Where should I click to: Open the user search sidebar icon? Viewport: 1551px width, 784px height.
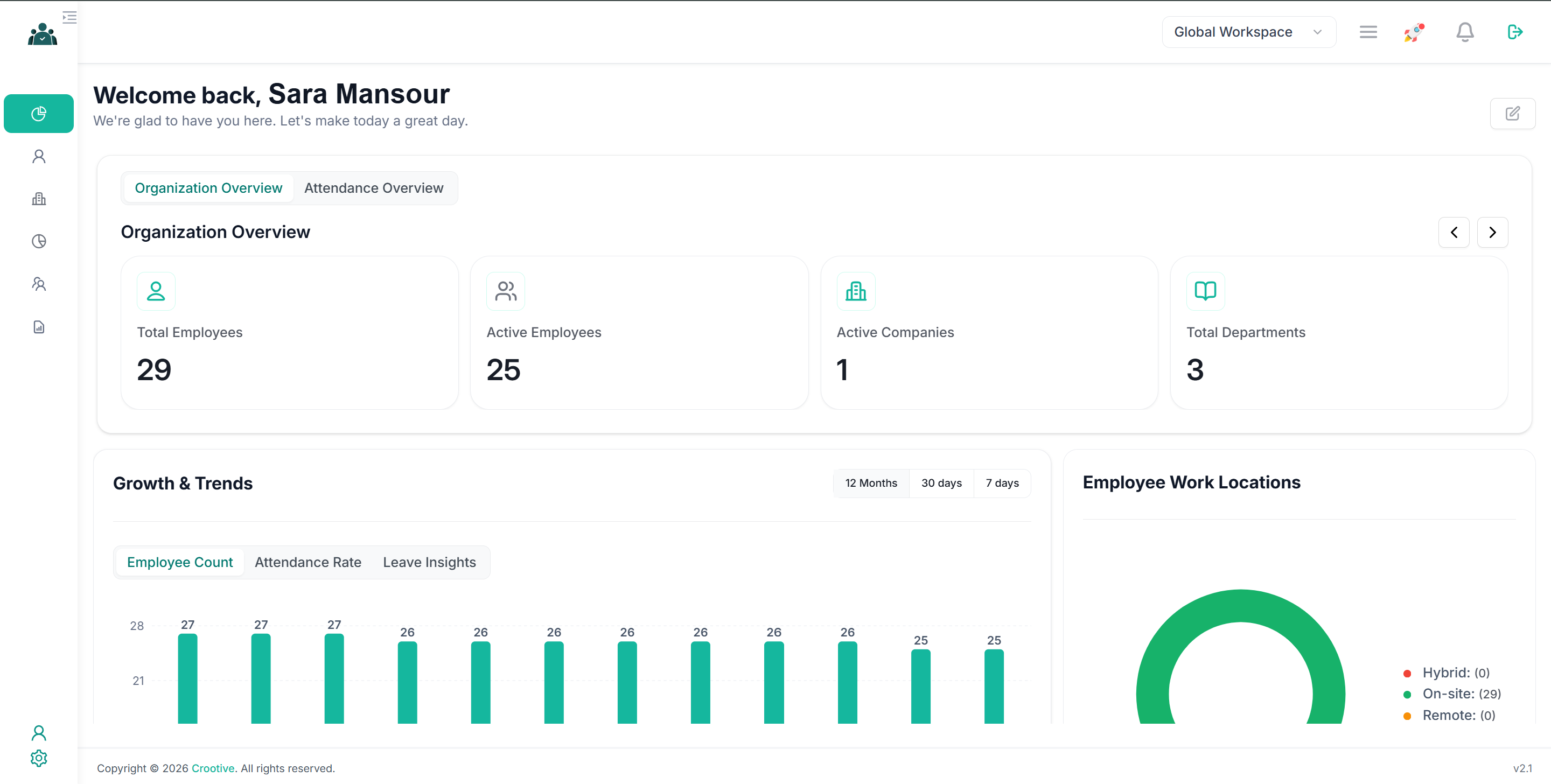point(39,284)
